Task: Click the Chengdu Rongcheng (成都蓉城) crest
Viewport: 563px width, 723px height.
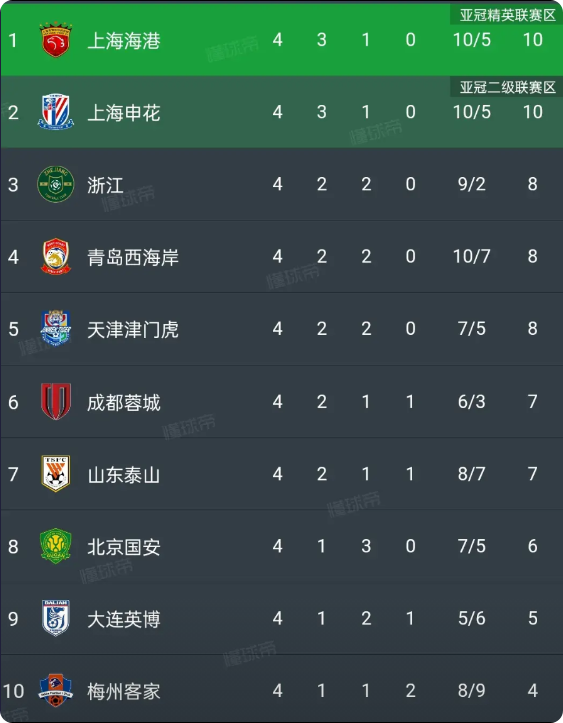Action: click(55, 401)
